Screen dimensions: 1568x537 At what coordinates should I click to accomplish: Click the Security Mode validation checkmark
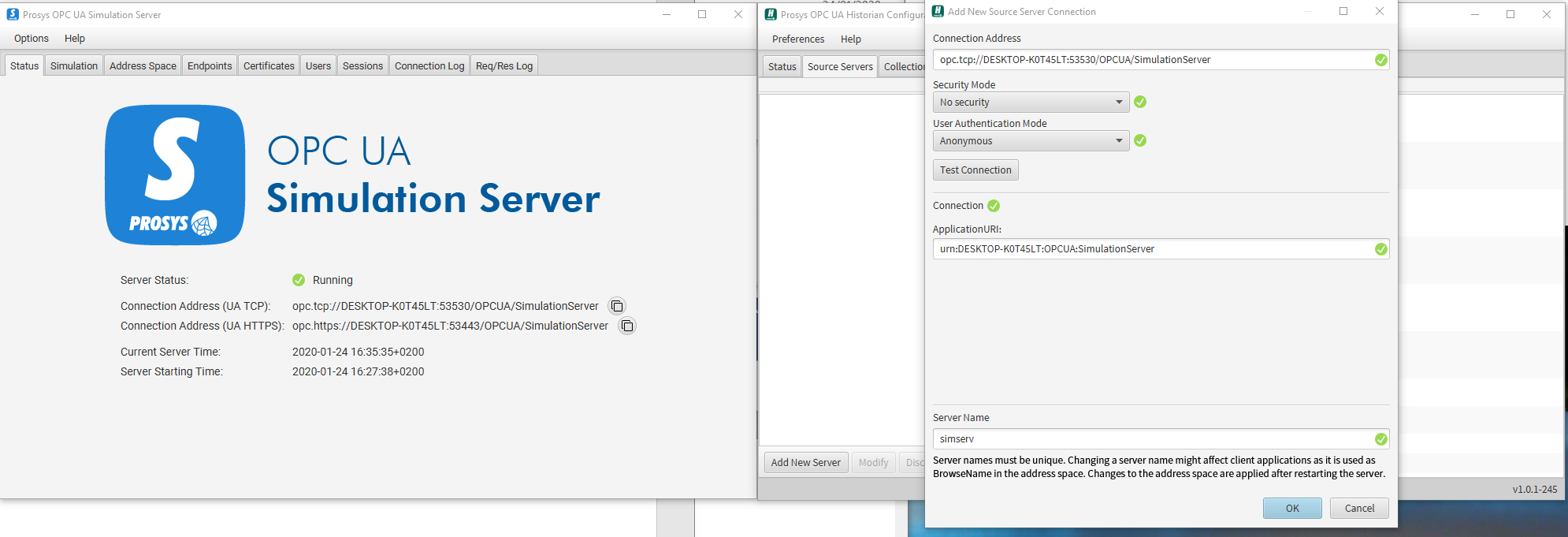(x=1140, y=102)
